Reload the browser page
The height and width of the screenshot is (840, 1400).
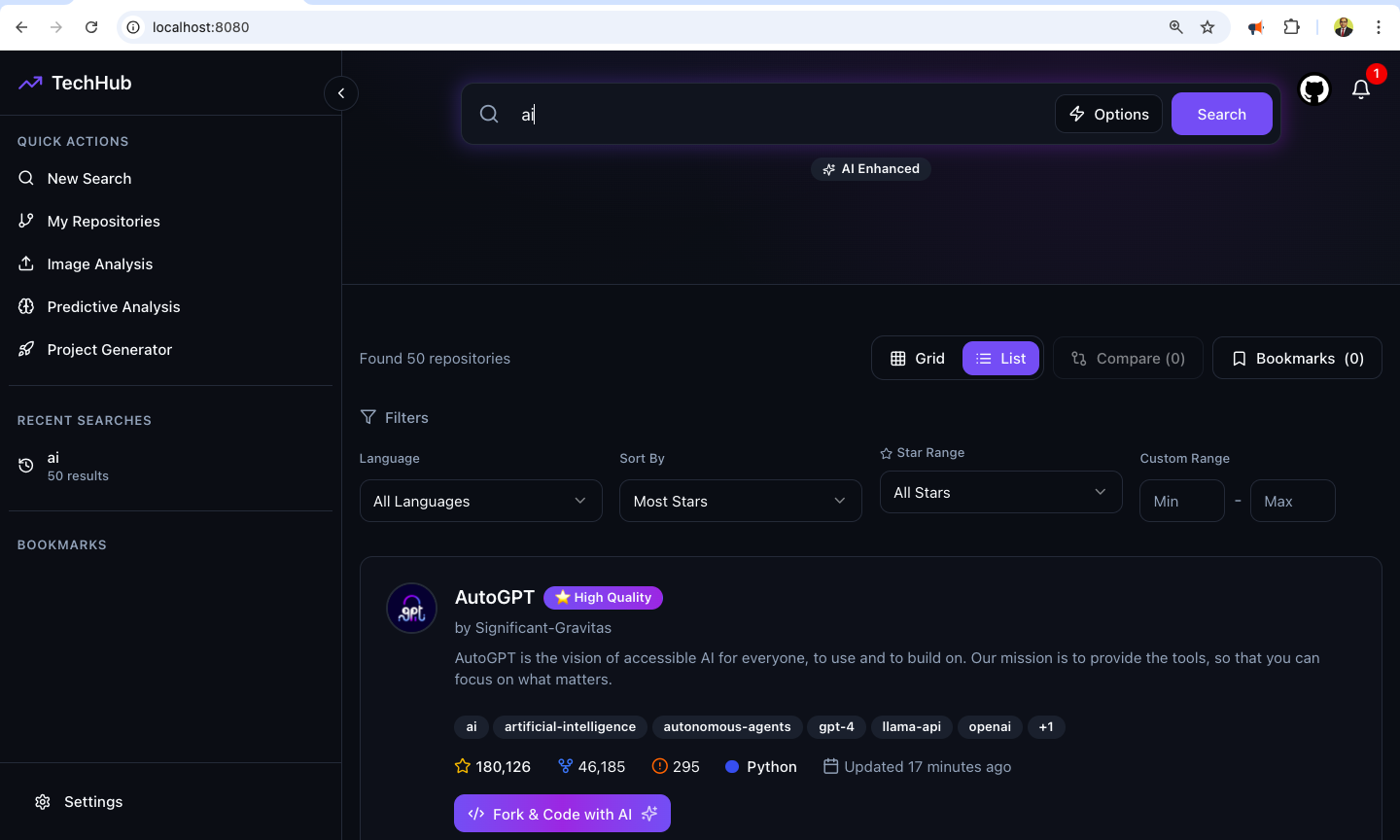click(x=91, y=27)
